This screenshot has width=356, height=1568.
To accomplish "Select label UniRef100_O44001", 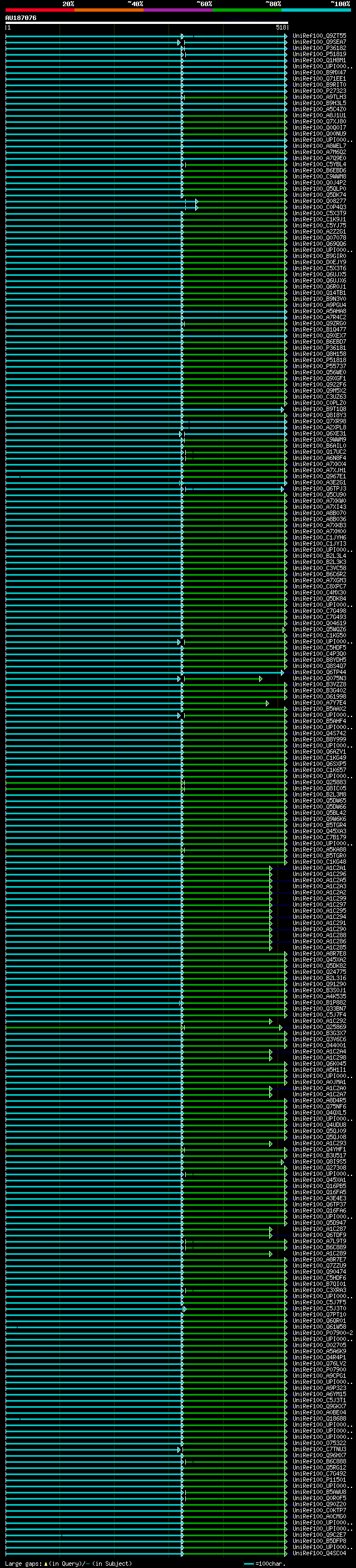I will (x=319, y=1045).
